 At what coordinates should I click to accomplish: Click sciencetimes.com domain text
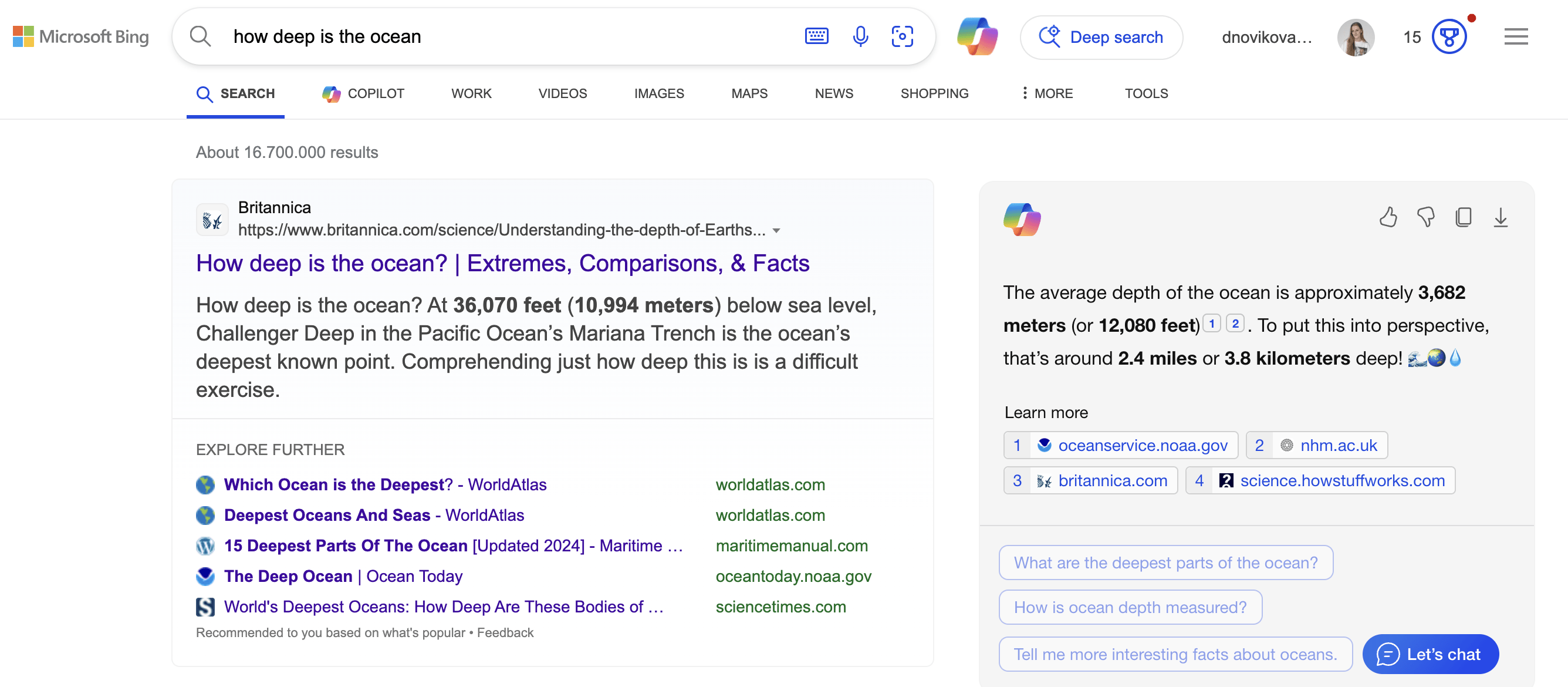pos(780,607)
